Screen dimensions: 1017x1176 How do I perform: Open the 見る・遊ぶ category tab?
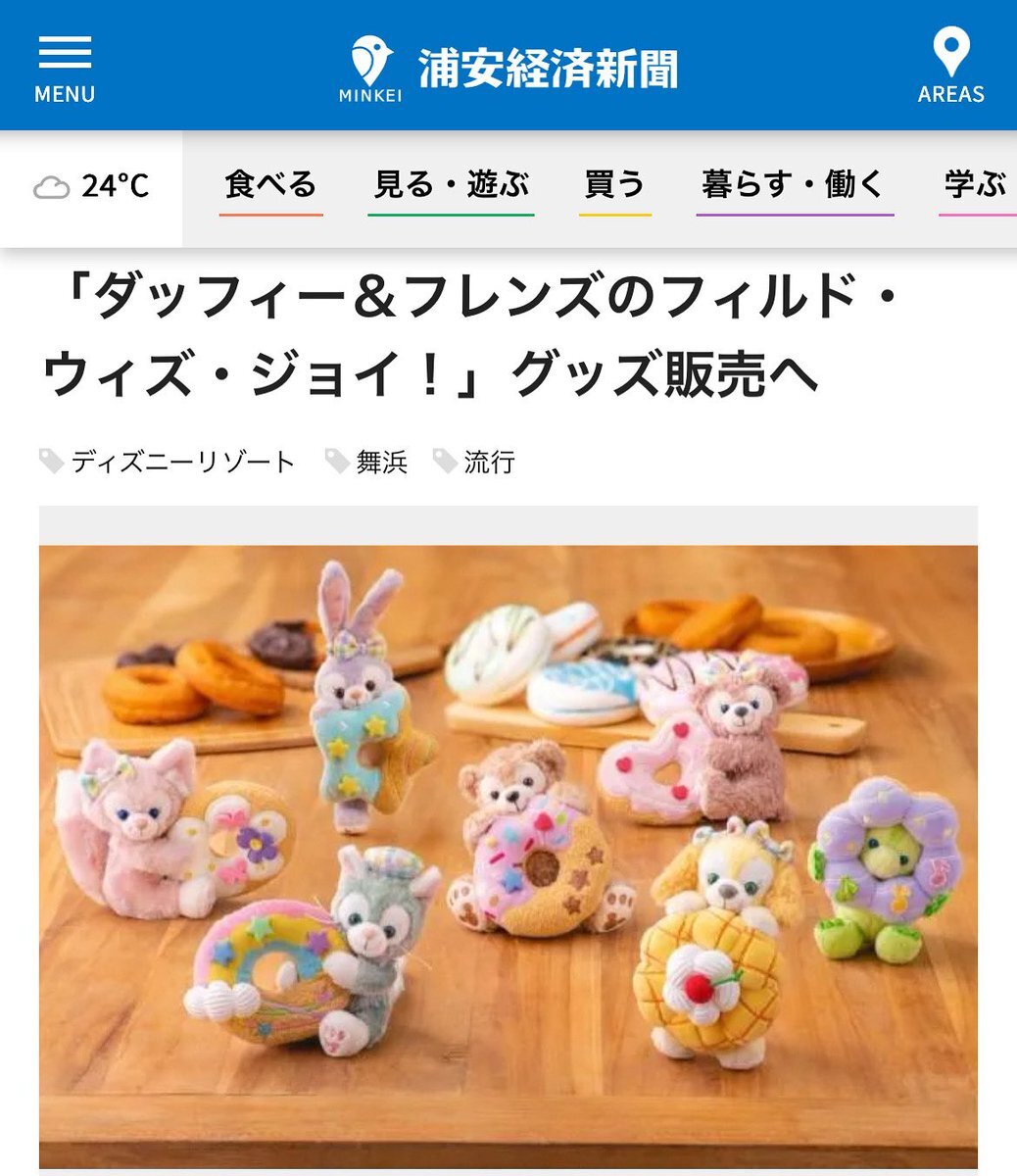click(x=451, y=188)
